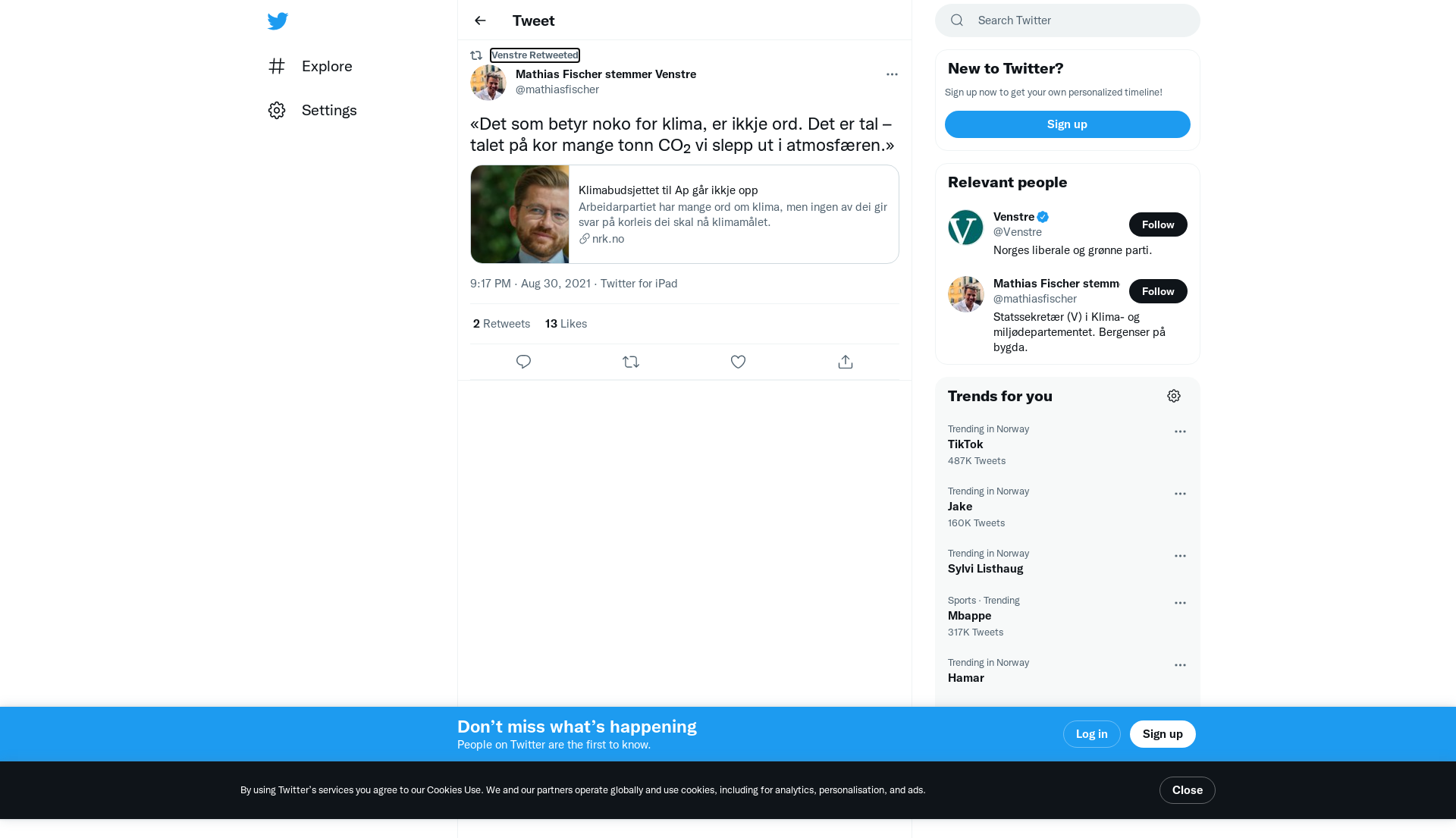
Task: Click Log in on the bottom banner
Action: 1091,734
